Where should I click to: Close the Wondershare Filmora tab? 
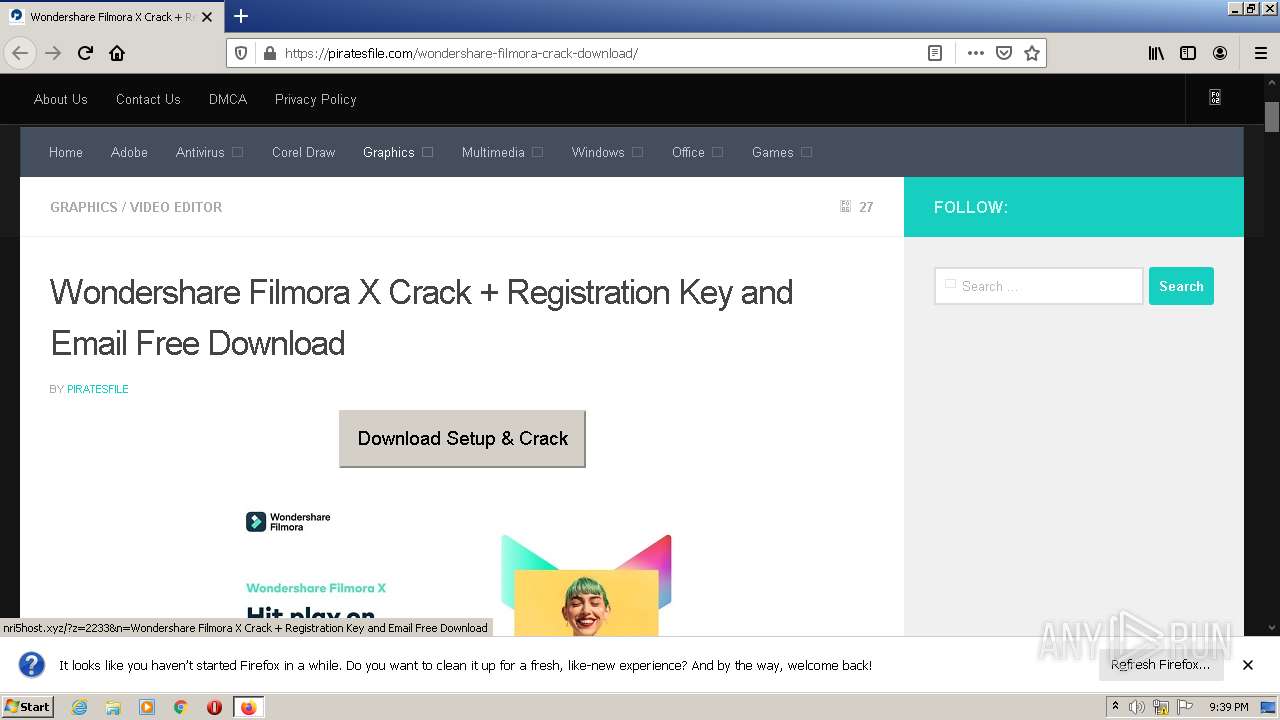pyautogui.click(x=207, y=17)
